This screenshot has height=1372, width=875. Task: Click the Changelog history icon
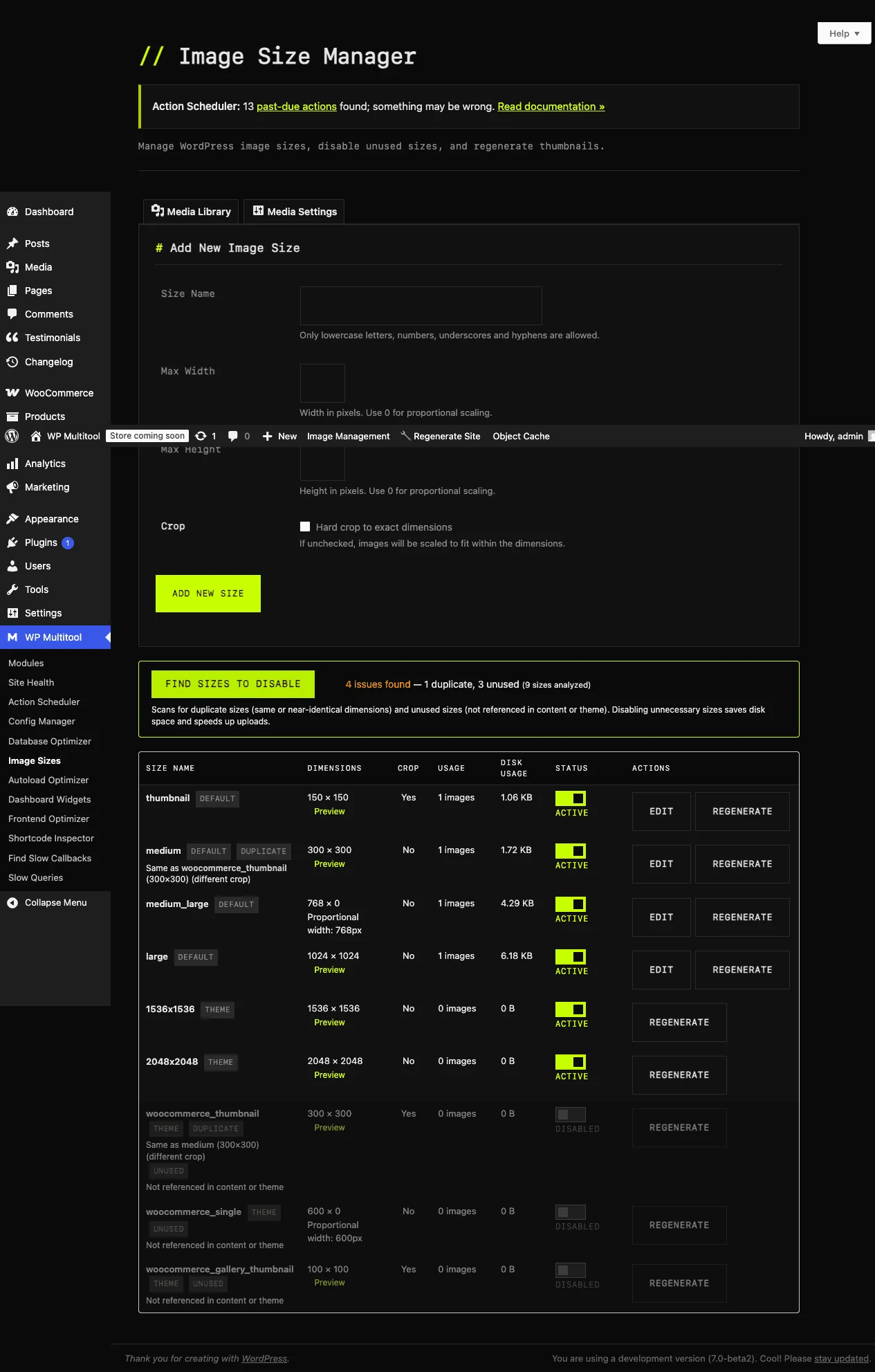pos(12,362)
